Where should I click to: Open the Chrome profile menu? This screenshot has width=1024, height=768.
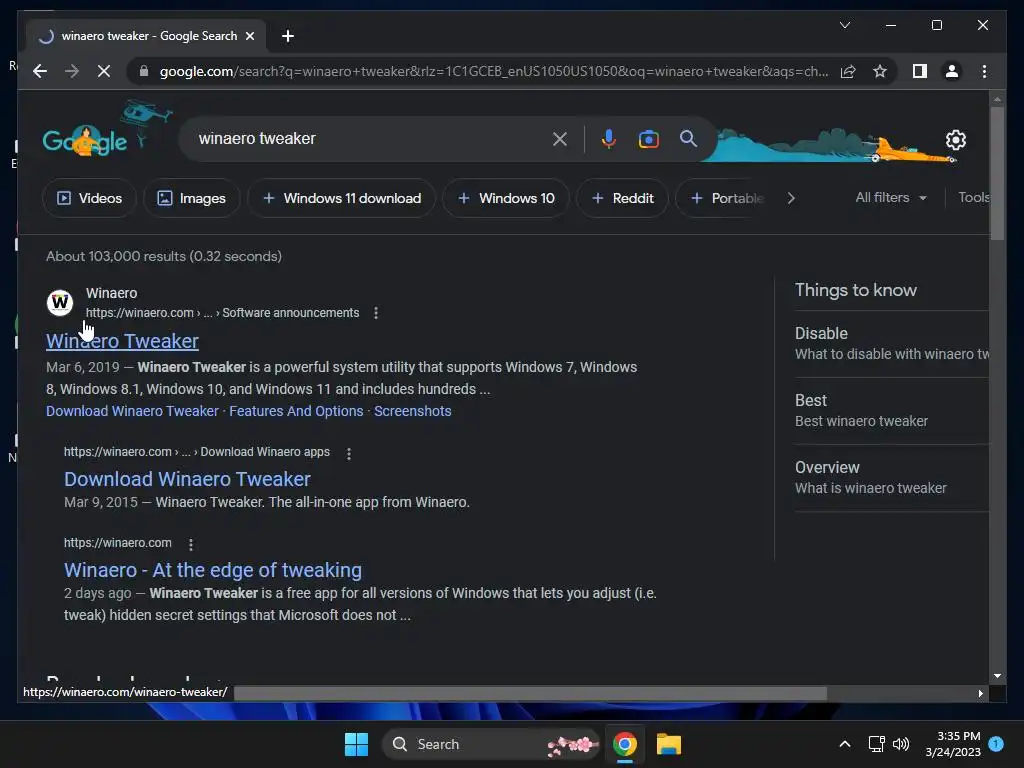tap(952, 71)
